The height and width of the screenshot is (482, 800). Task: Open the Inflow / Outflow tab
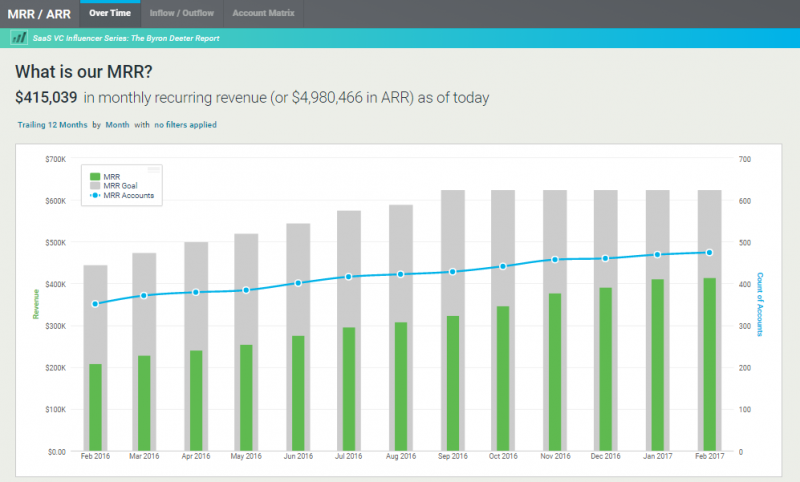(181, 13)
